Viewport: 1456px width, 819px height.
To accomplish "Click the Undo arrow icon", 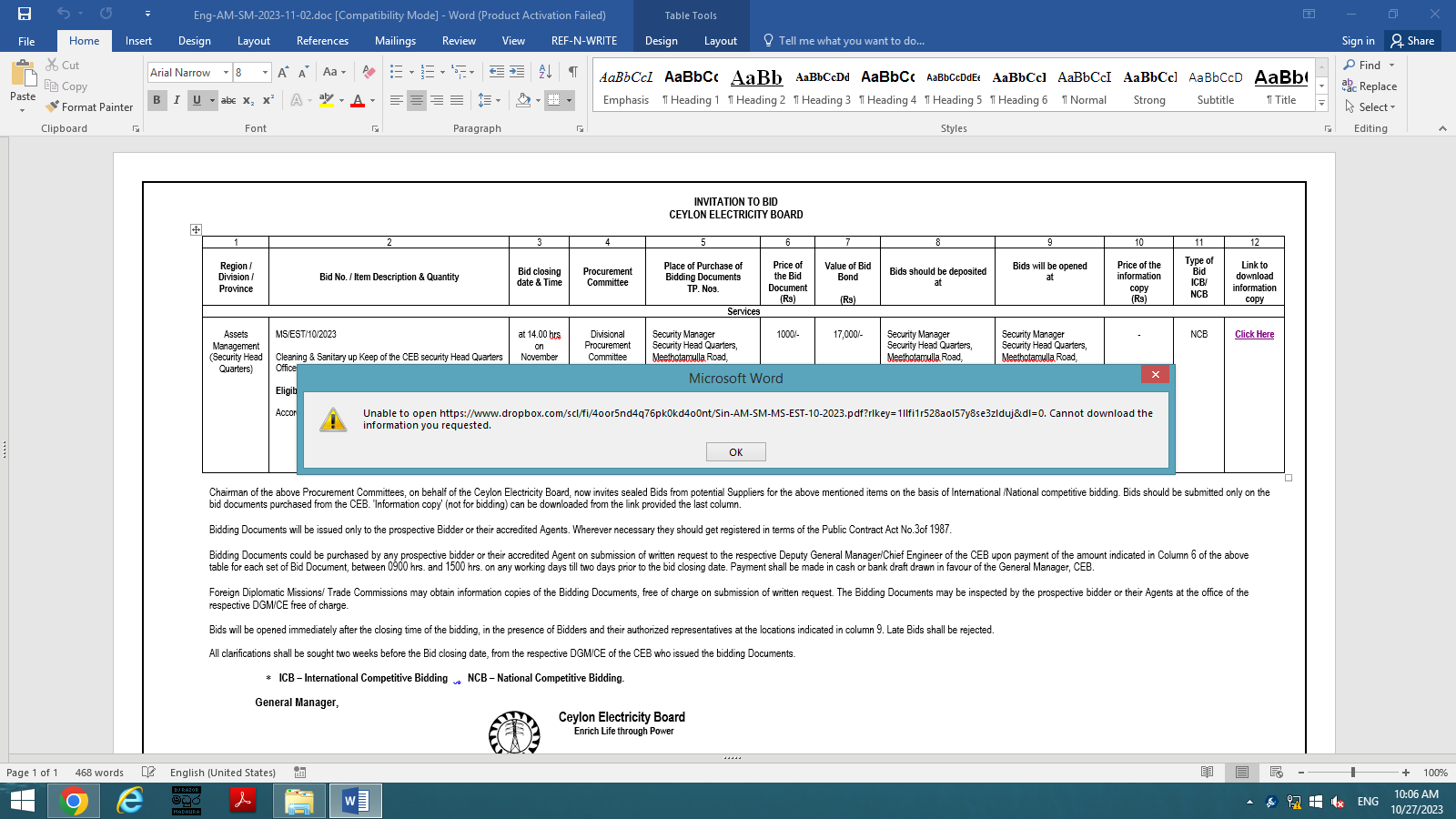I will pos(63,14).
